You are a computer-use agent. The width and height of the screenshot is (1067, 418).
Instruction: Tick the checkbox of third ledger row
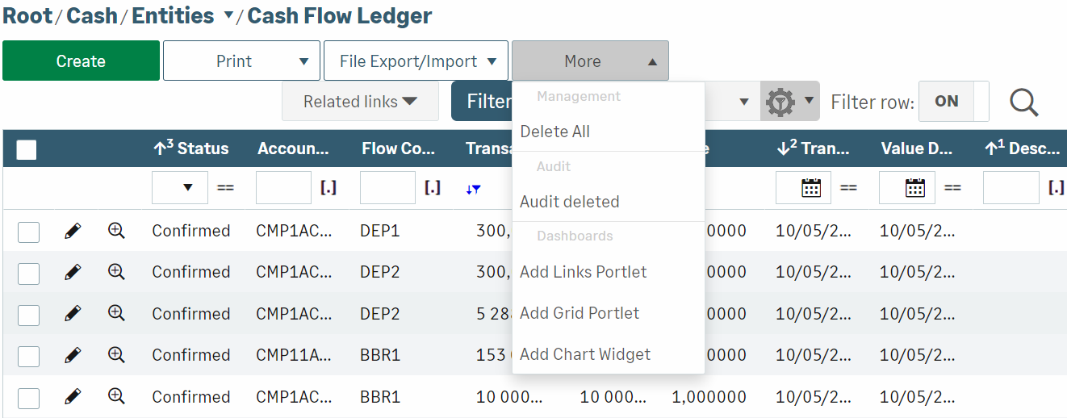29,314
